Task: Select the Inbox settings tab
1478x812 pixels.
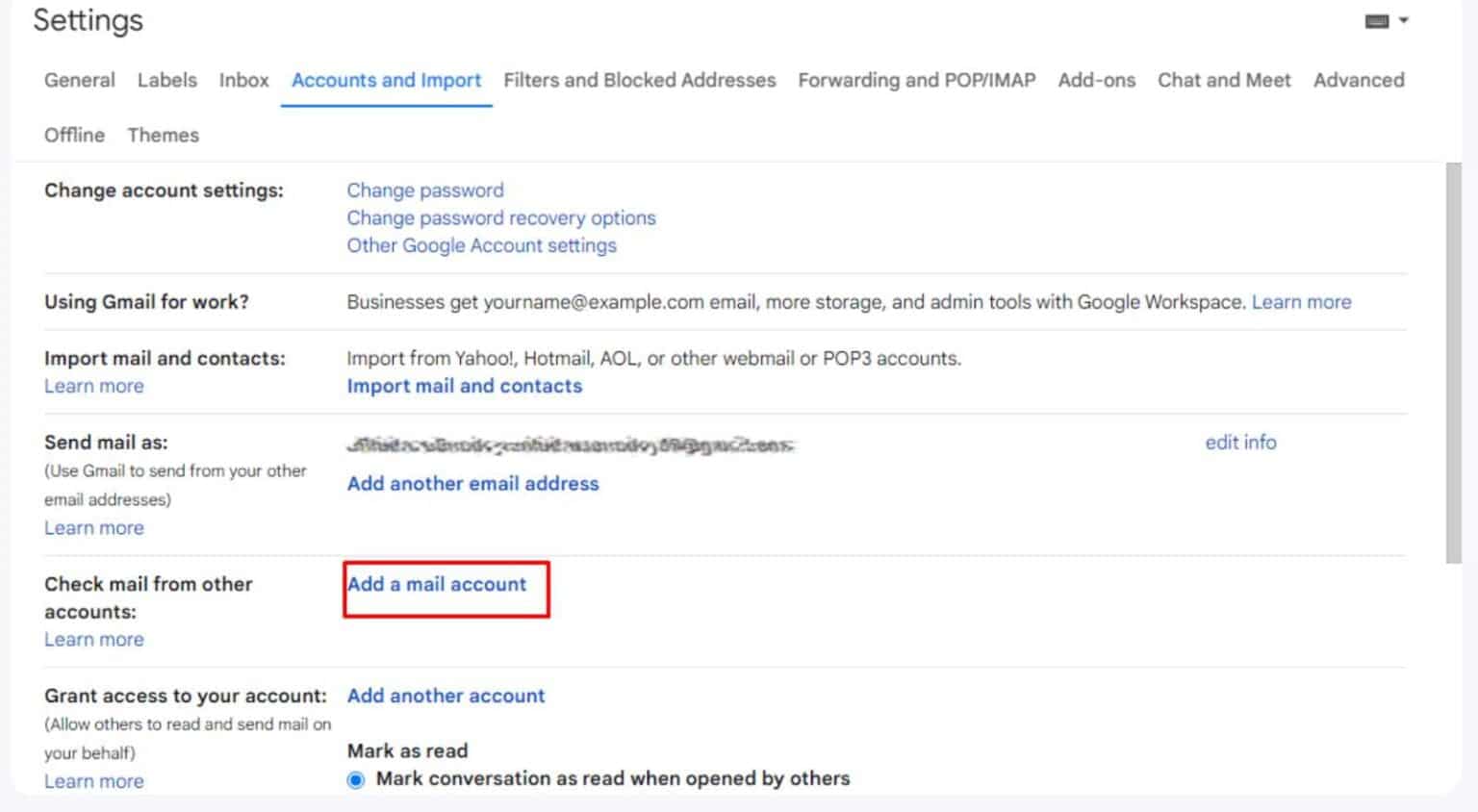Action: (x=242, y=81)
